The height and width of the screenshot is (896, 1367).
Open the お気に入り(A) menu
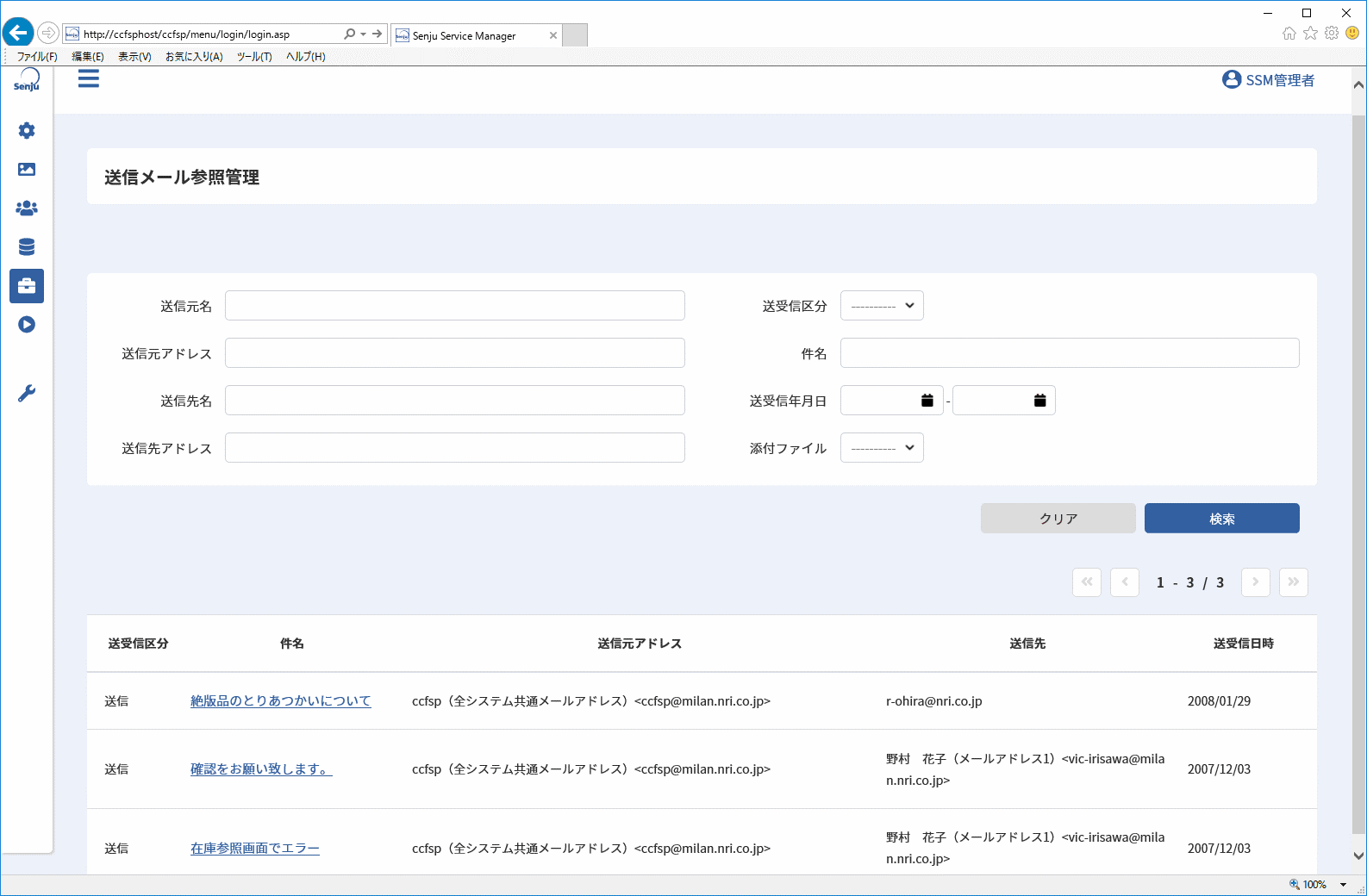pos(194,57)
